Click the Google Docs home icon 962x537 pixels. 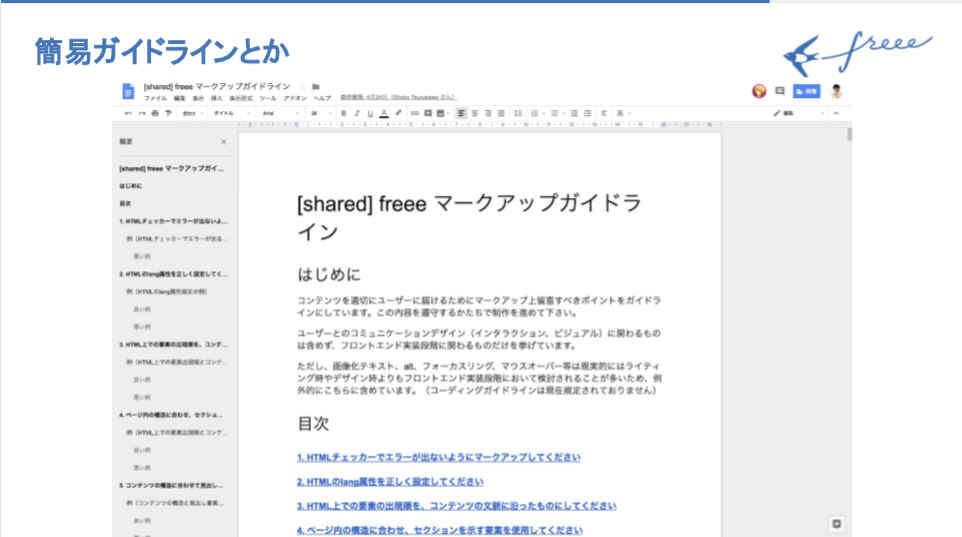(128, 91)
